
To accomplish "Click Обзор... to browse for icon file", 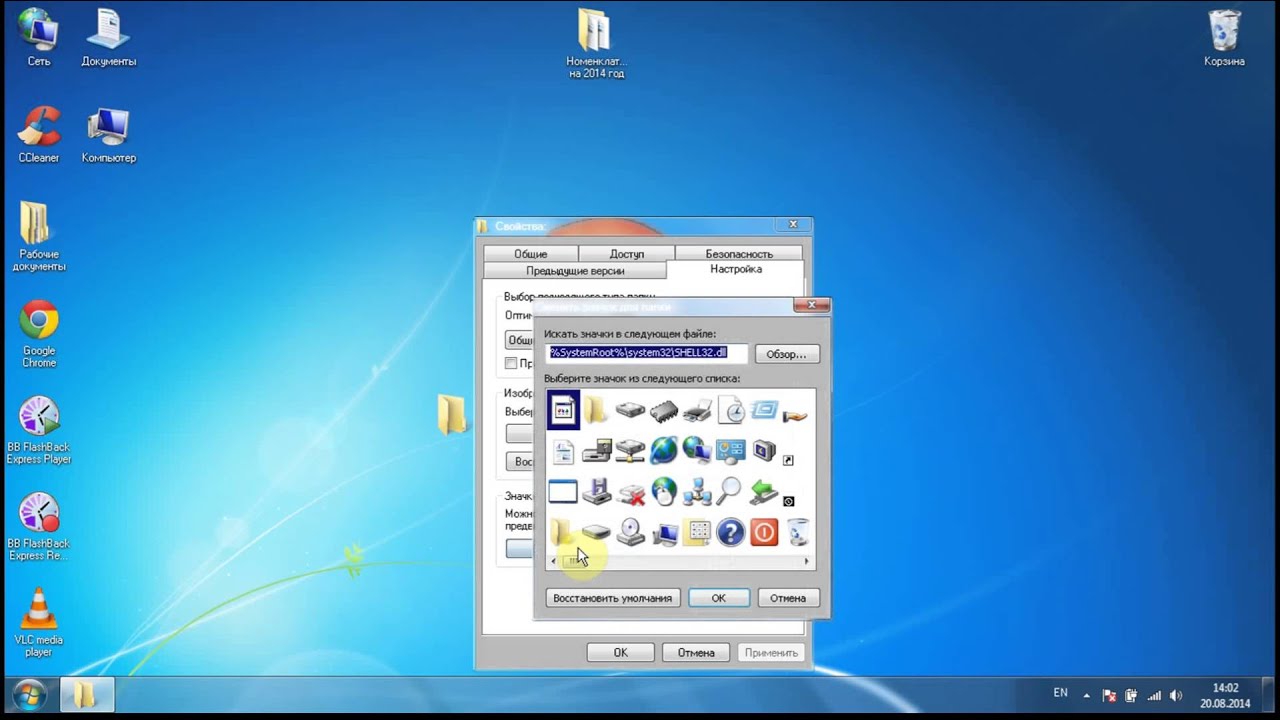I will [x=787, y=354].
